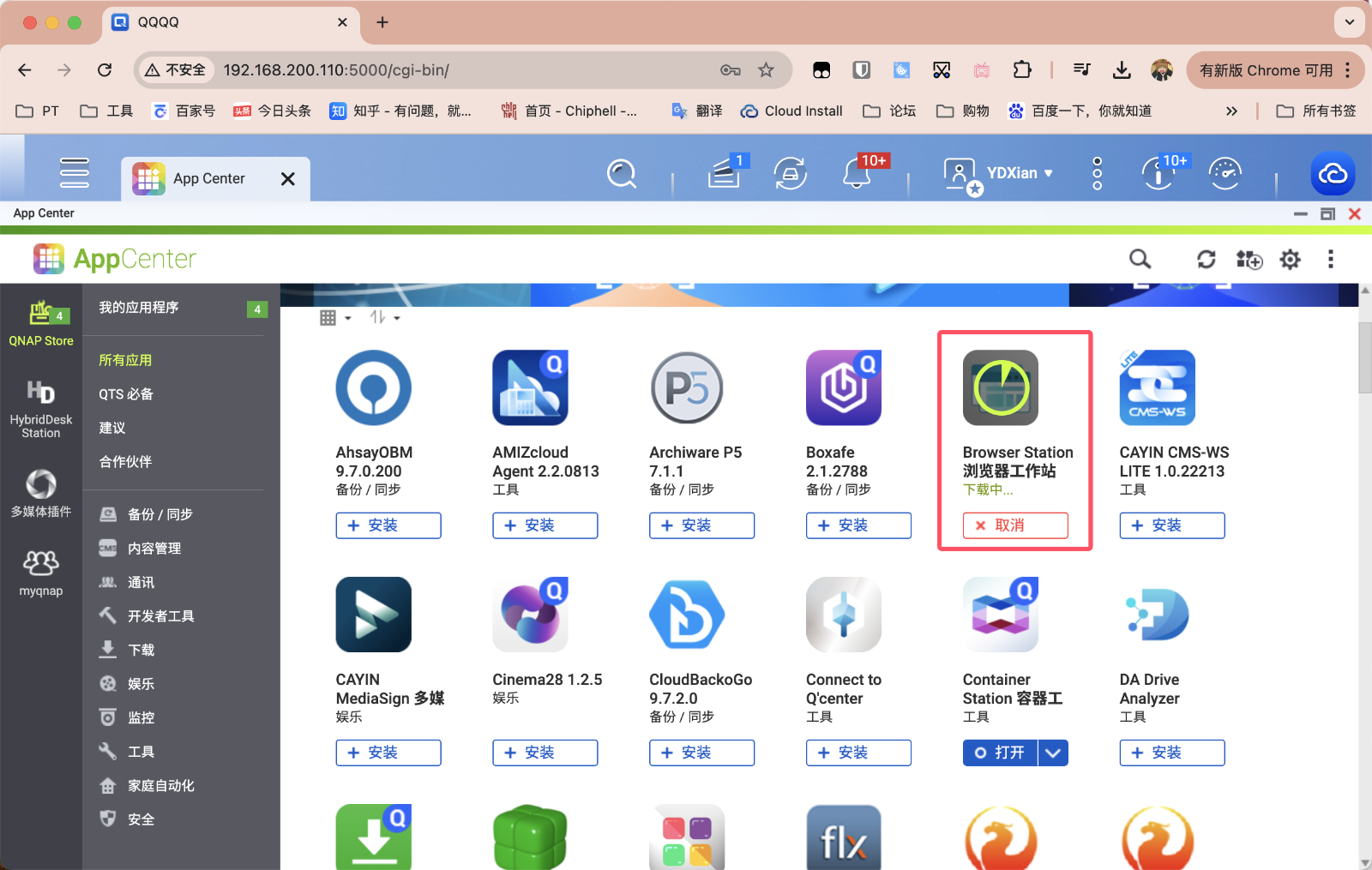The image size is (1372, 870).
Task: Open the sort order dropdown
Action: click(383, 317)
